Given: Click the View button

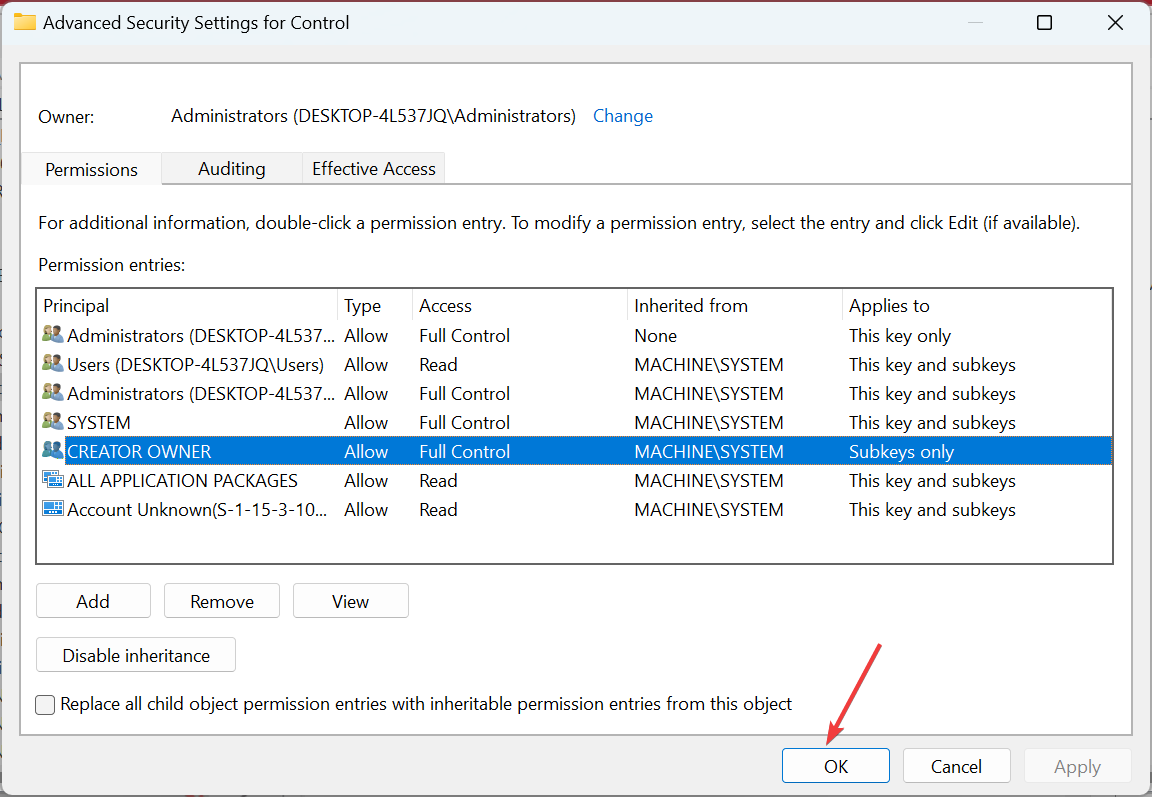Looking at the screenshot, I should pos(350,601).
